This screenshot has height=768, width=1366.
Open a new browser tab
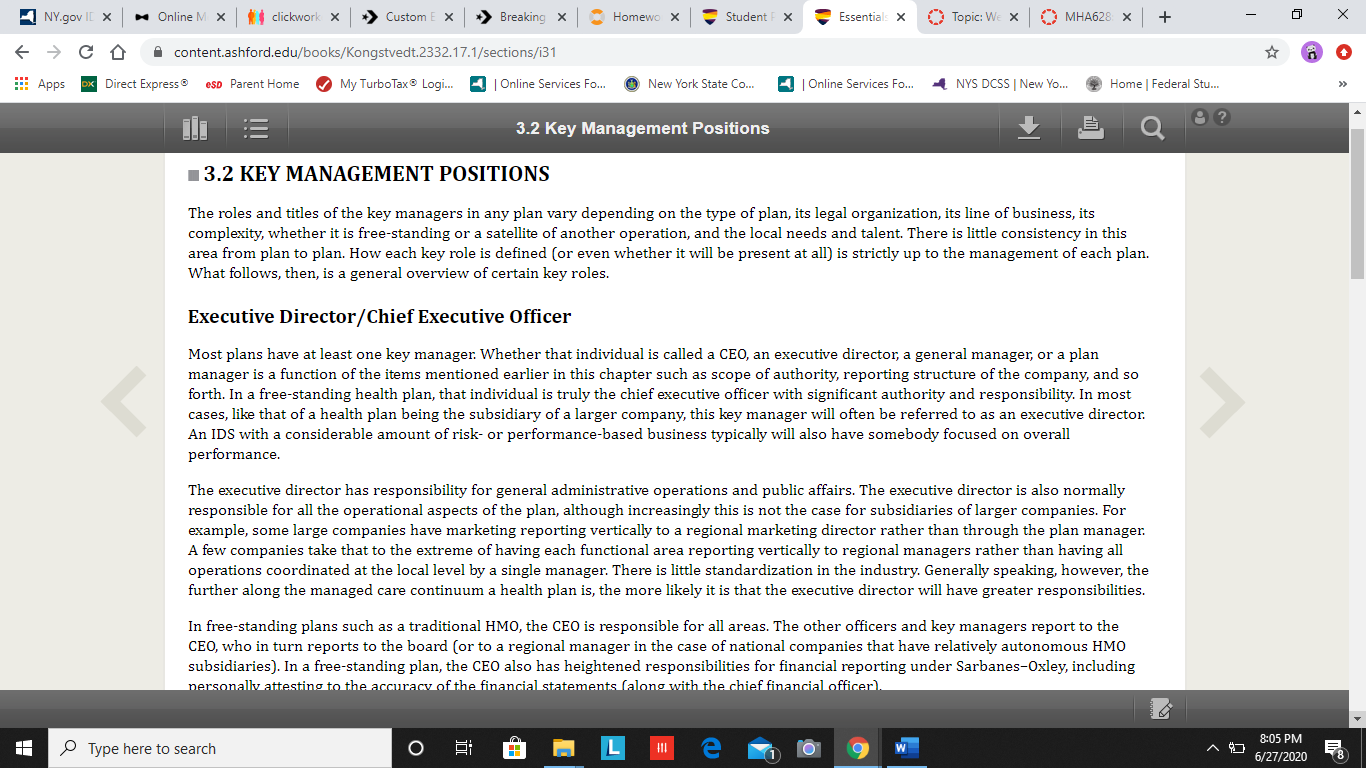[x=1164, y=17]
